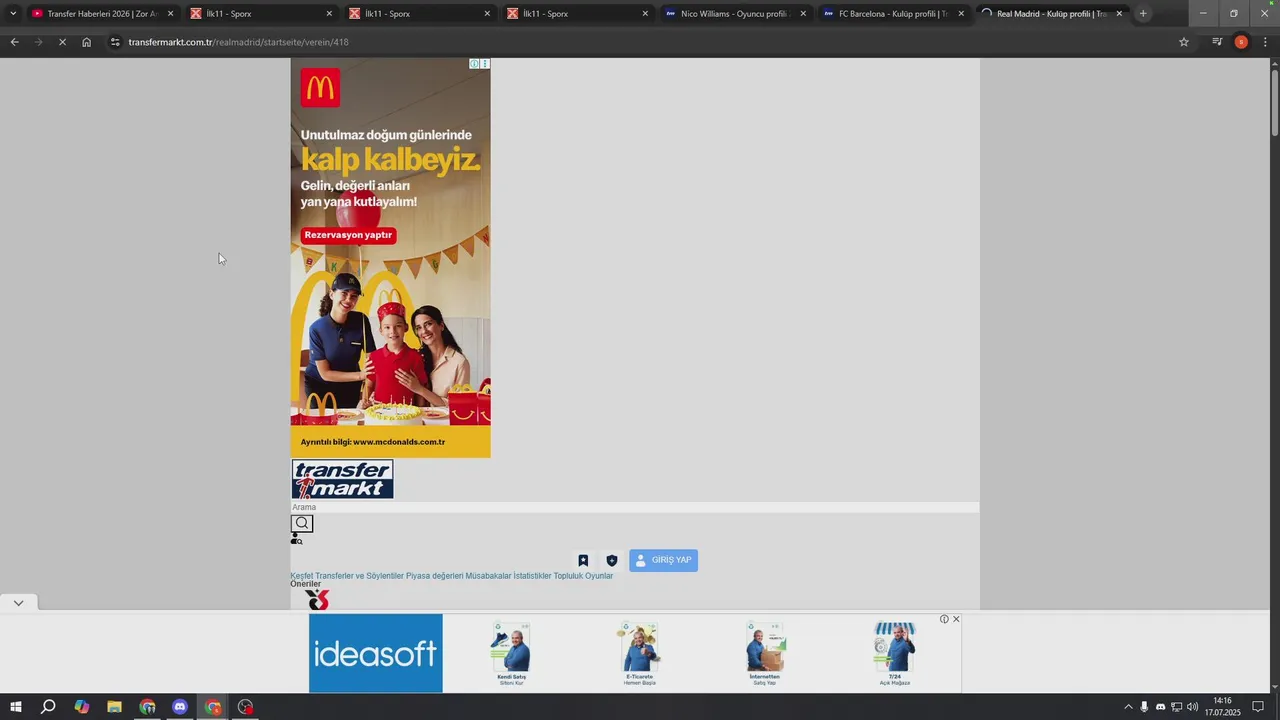
Task: Click Rezervasyon yaptır in McDonald's ad
Action: pyautogui.click(x=348, y=235)
